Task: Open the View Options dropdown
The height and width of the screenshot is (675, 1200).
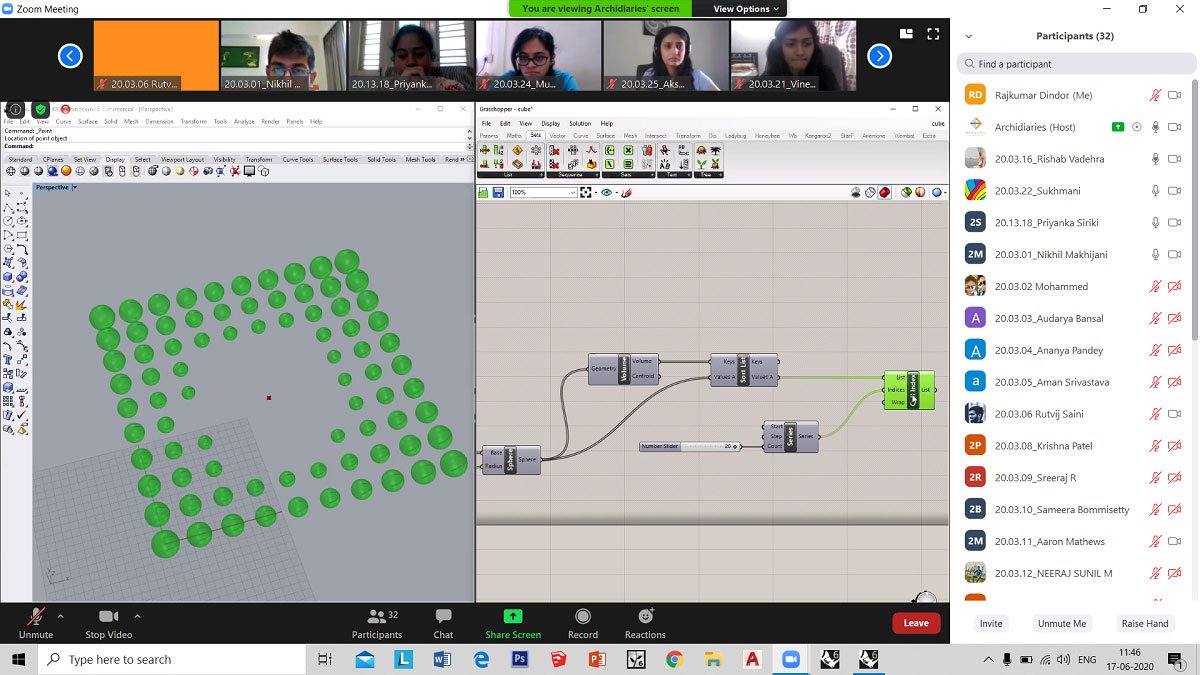Action: 747,9
